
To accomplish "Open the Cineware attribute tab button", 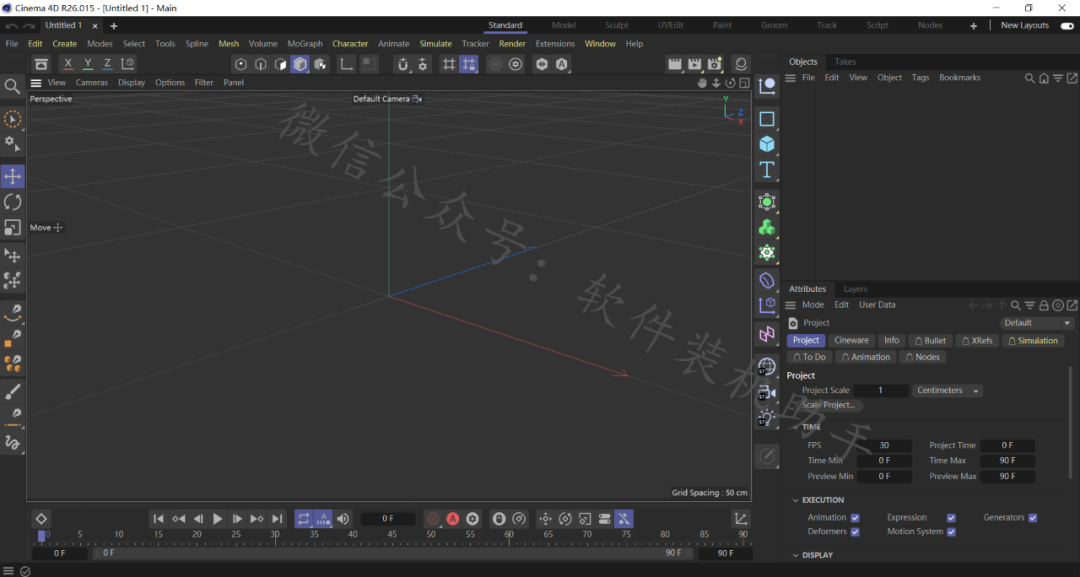I will coord(851,341).
